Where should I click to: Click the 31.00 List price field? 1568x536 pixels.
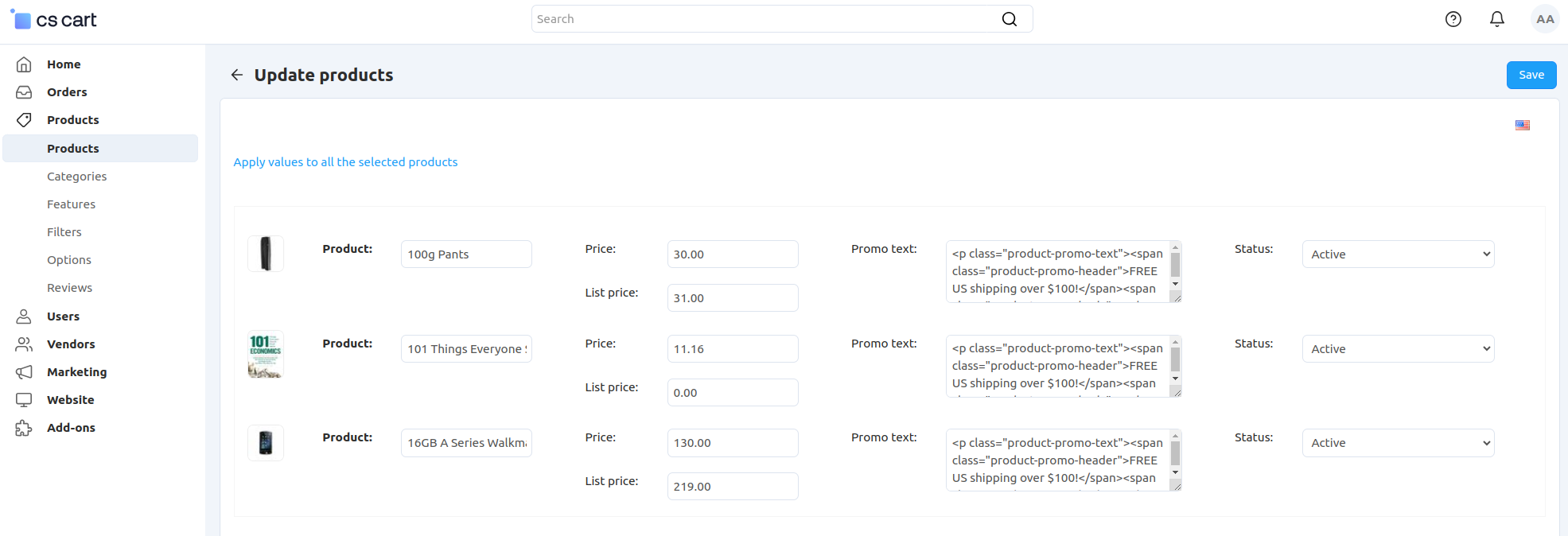pos(733,298)
